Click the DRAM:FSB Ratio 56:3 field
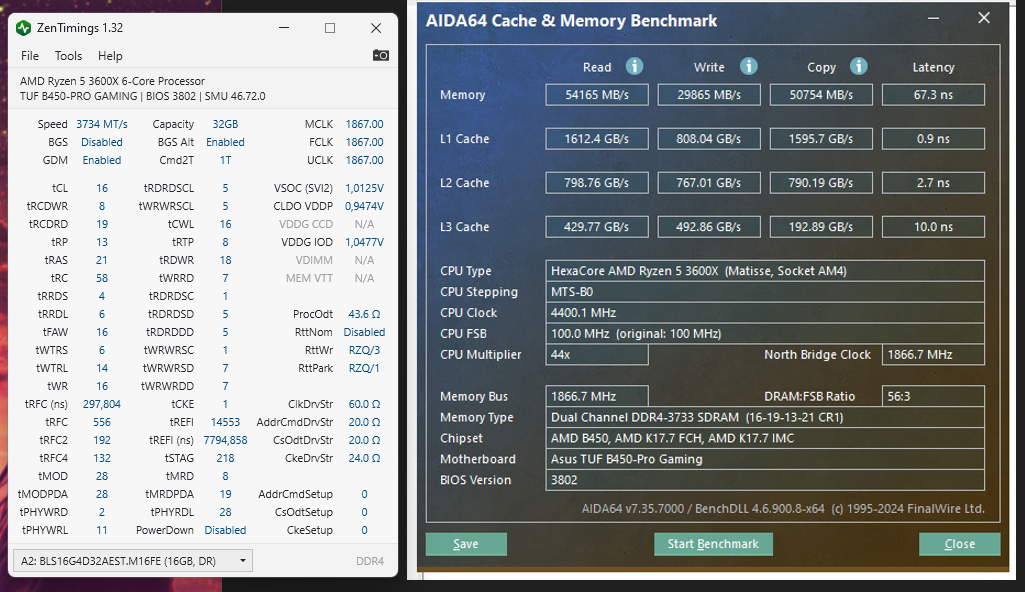Screen dimensions: 1025x592 tap(933, 396)
